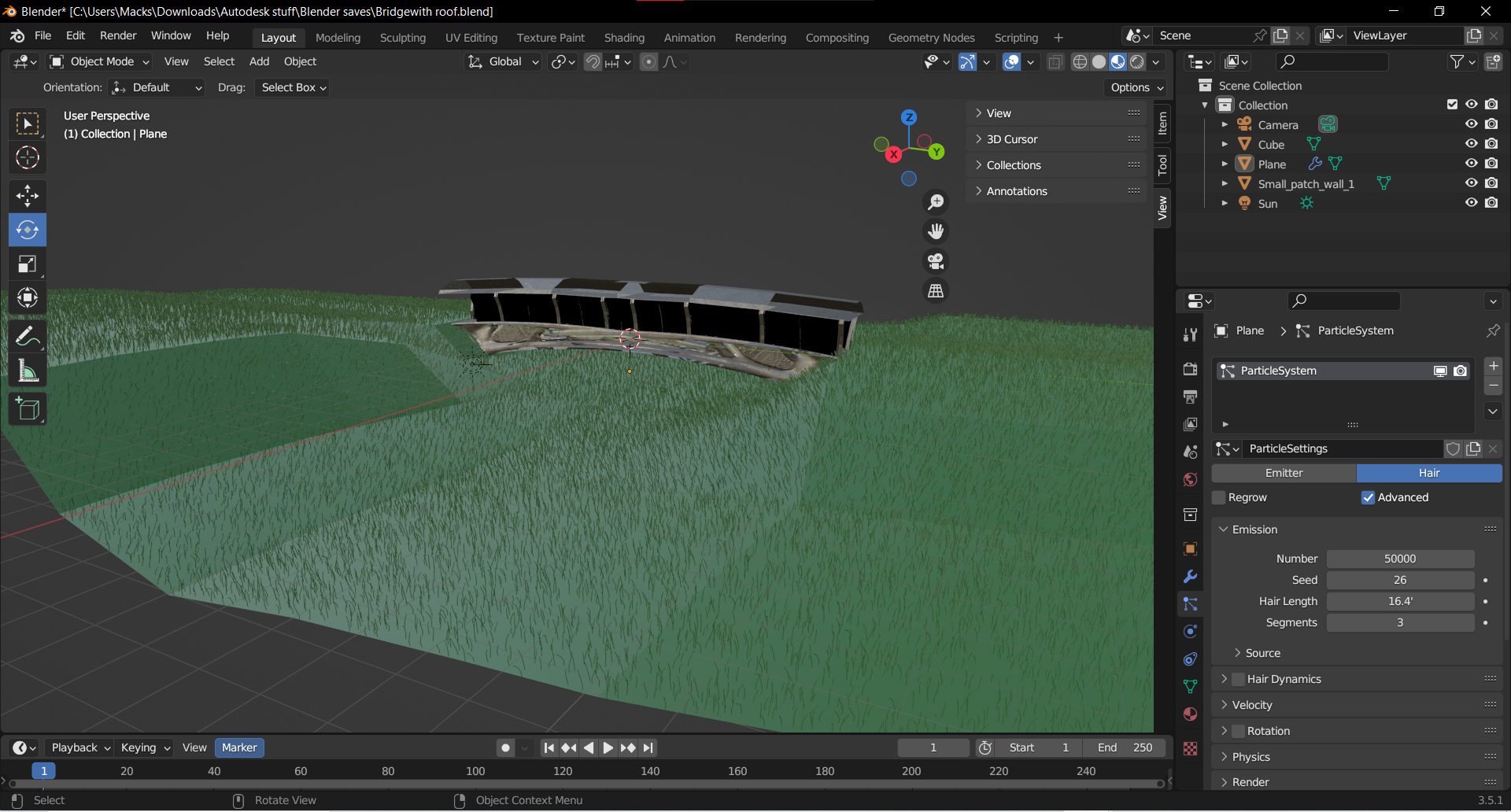Open the Drag Select Box dropdown
Image resolution: width=1511 pixels, height=812 pixels.
click(x=293, y=87)
